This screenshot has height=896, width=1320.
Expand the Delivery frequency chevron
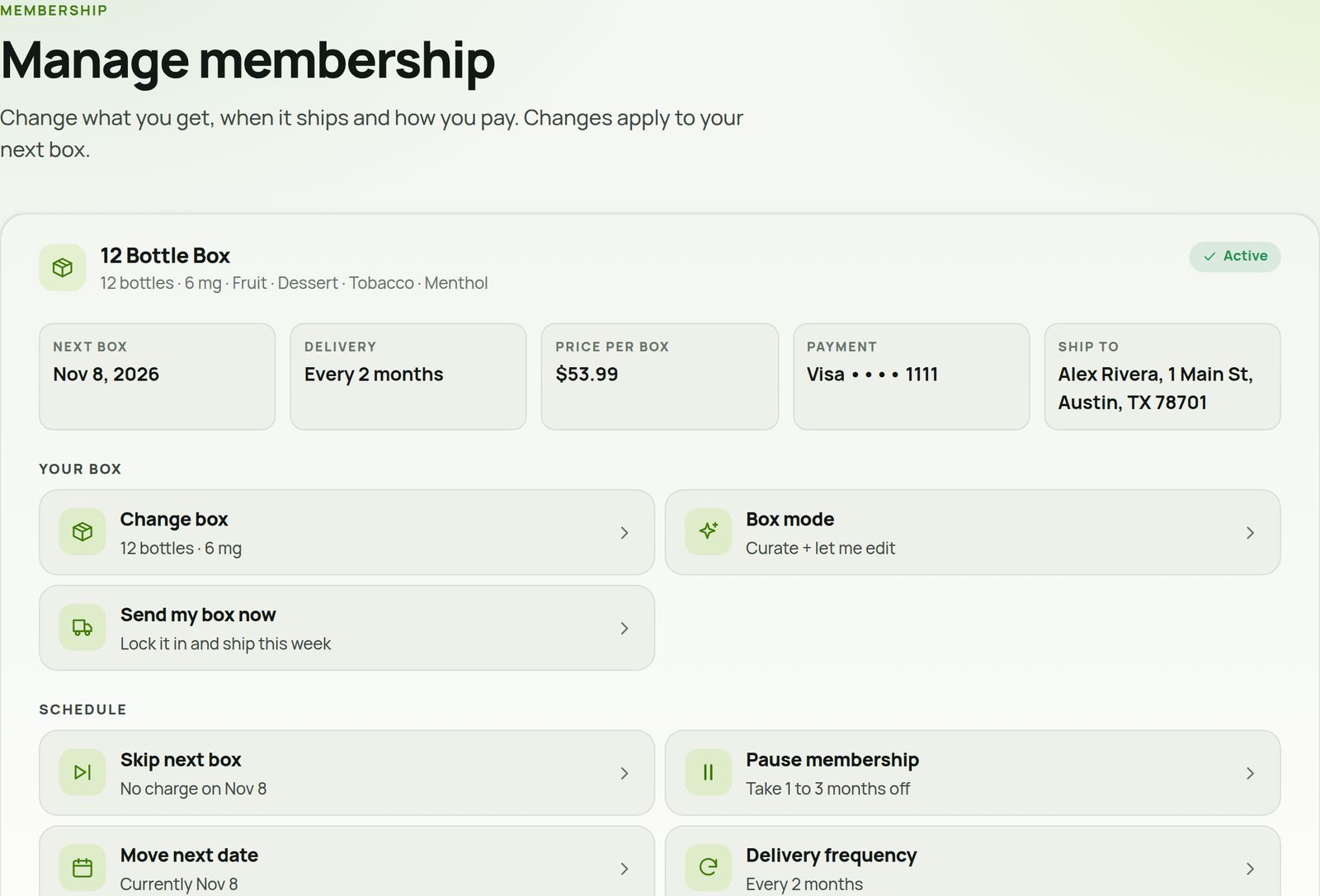click(1250, 869)
